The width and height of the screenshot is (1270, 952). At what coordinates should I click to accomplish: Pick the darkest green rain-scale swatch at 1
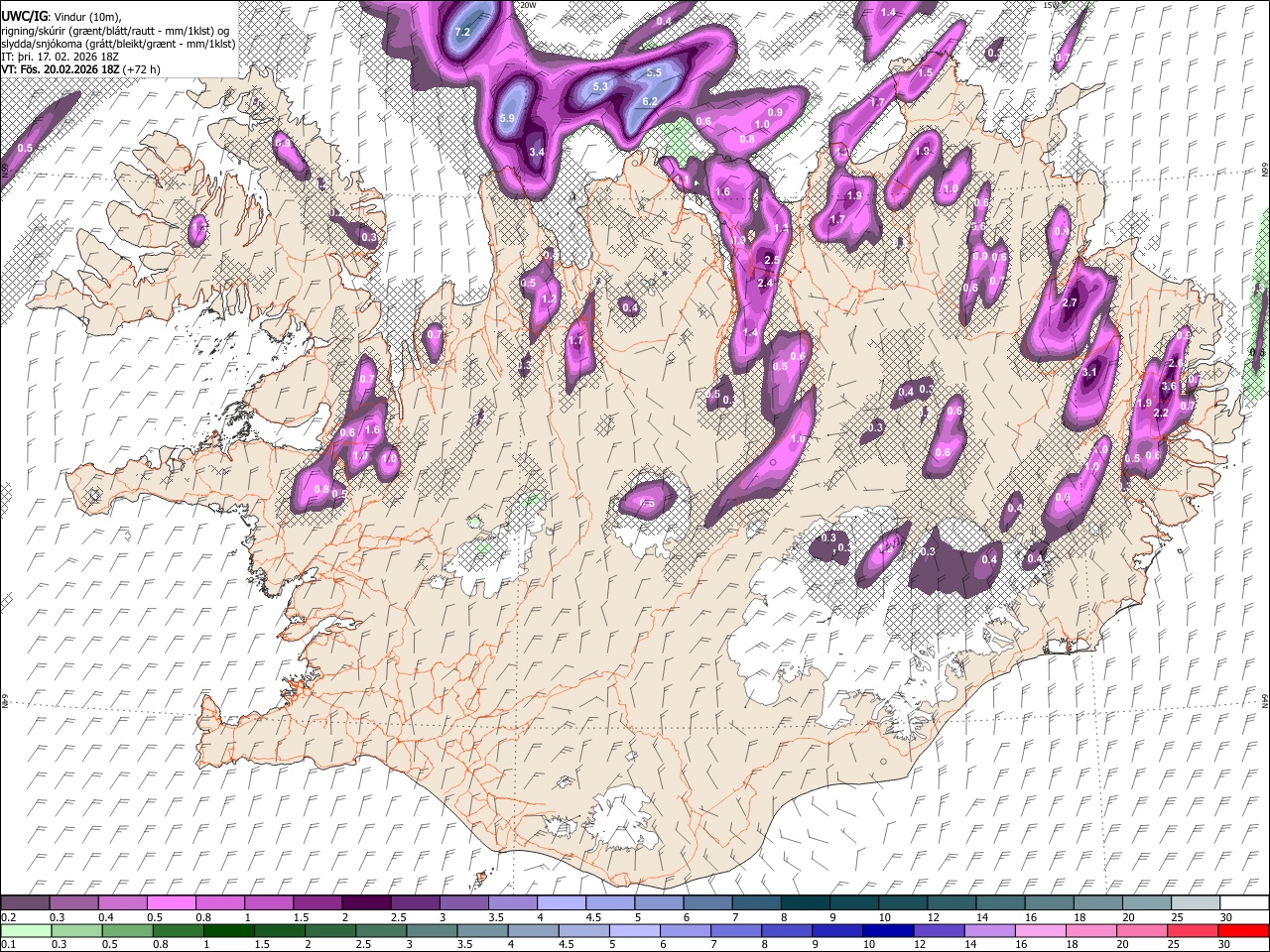[x=229, y=930]
